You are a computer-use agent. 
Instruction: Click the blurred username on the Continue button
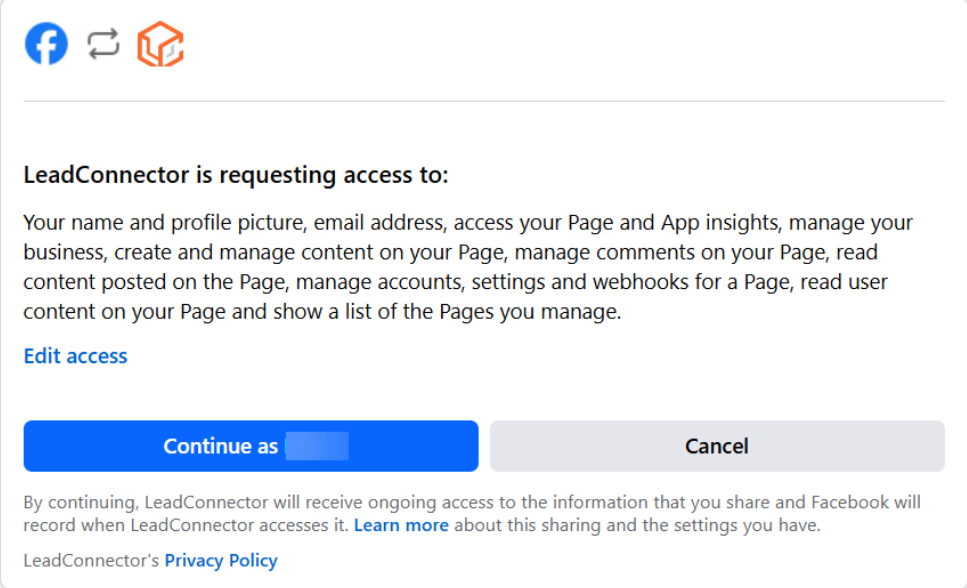click(x=316, y=446)
